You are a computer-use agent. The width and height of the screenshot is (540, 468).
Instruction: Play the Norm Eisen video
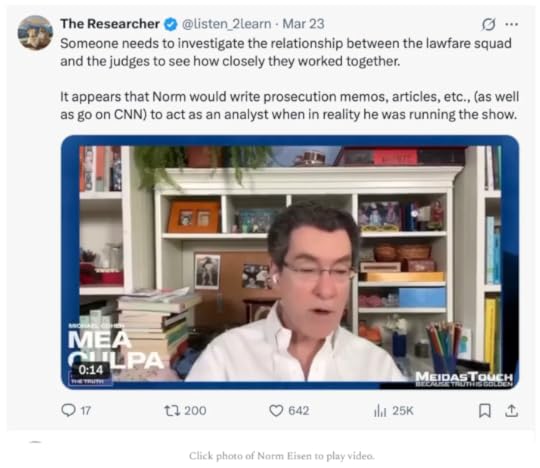pos(290,262)
